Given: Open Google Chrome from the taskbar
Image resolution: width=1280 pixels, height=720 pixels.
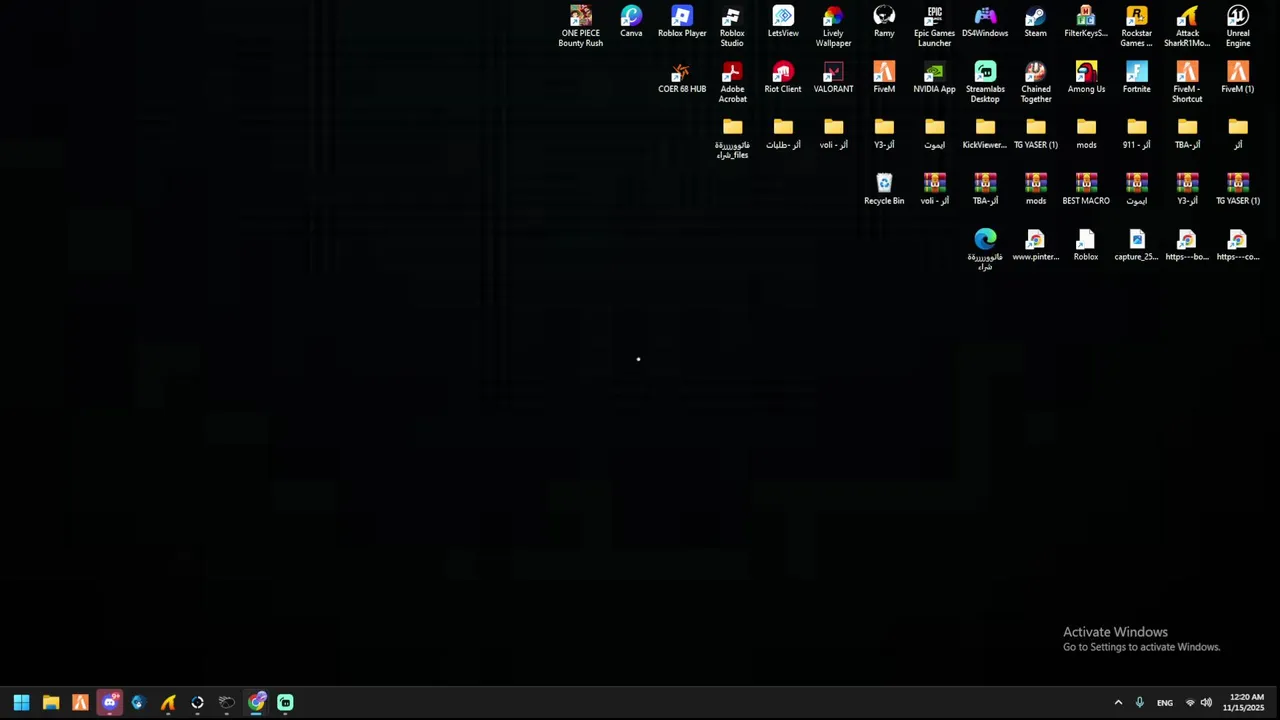Looking at the screenshot, I should 257,703.
